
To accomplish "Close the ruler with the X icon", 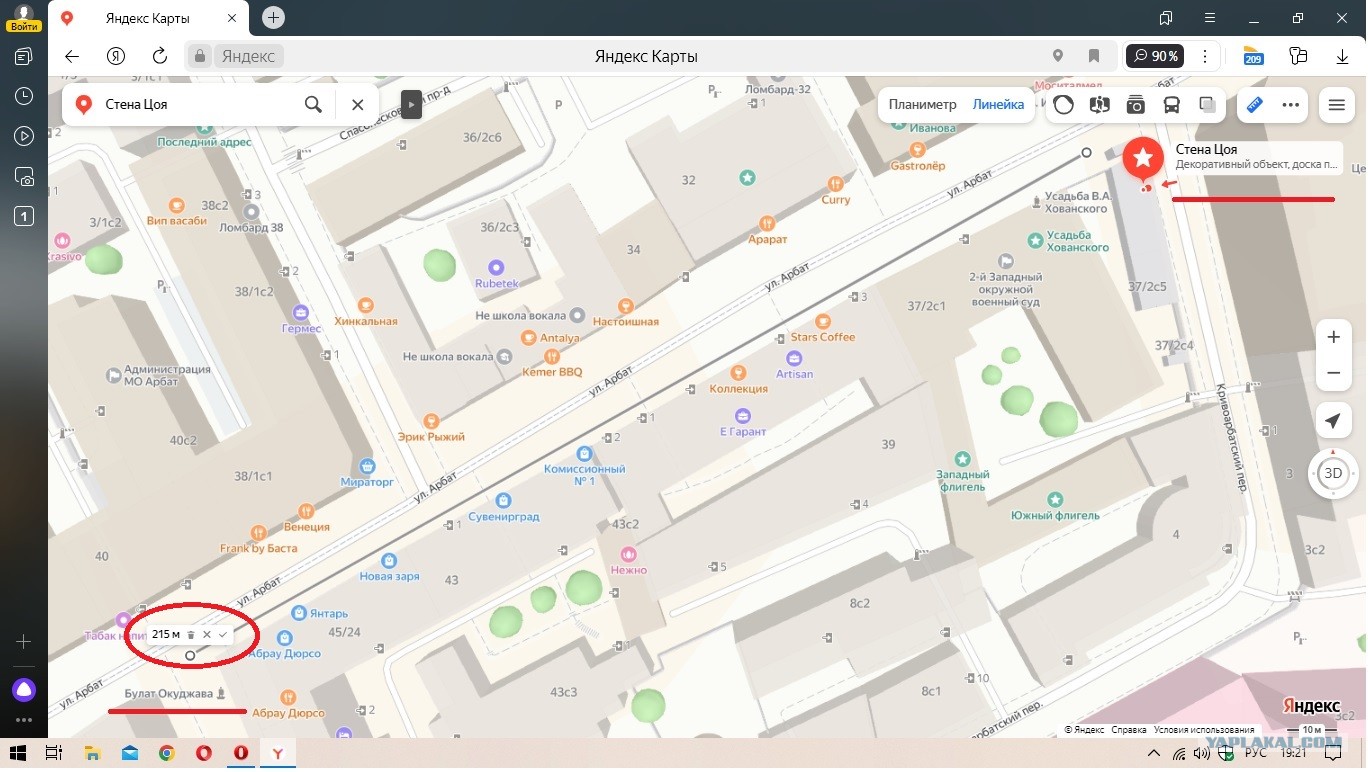I will click(x=207, y=635).
